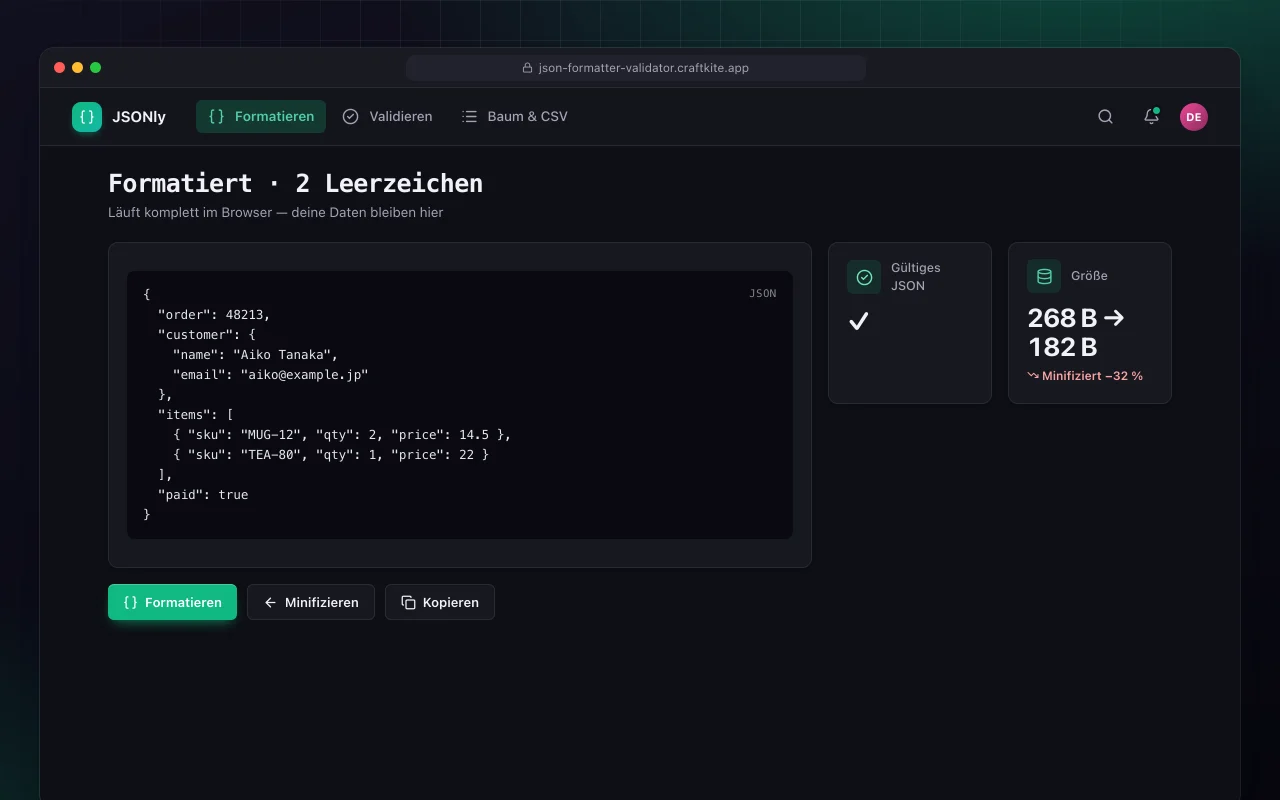Click the MUG-12 item line
Viewport: 1280px width, 800px height.
pos(342,434)
